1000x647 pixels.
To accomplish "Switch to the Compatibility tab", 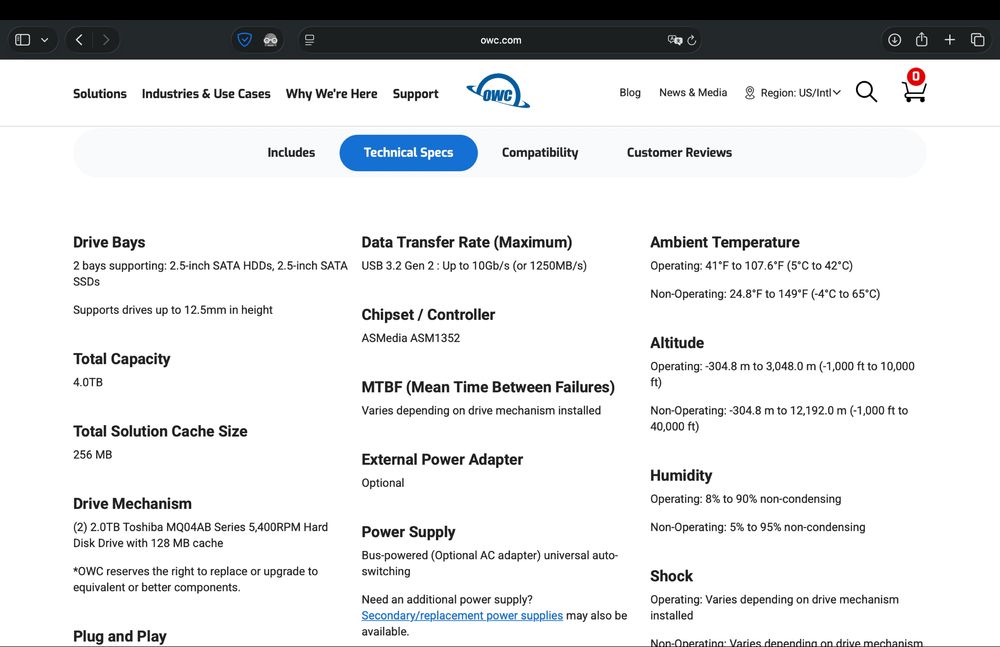I will pos(540,152).
